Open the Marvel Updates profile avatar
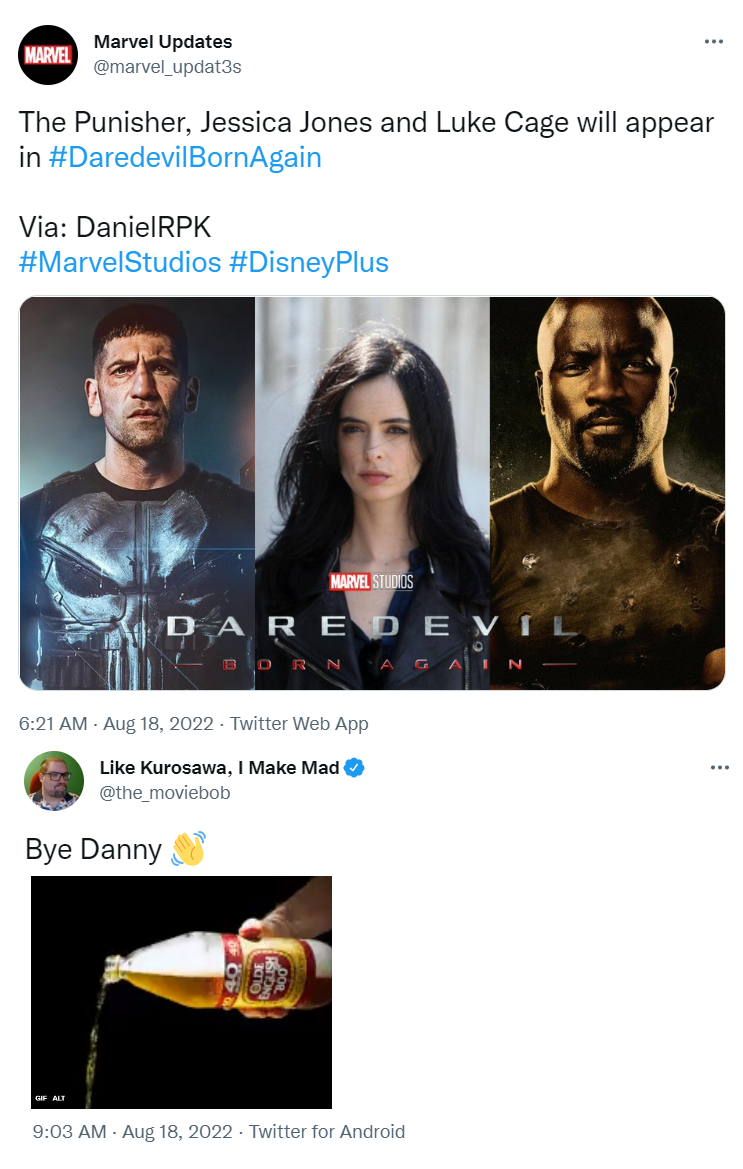 click(48, 54)
